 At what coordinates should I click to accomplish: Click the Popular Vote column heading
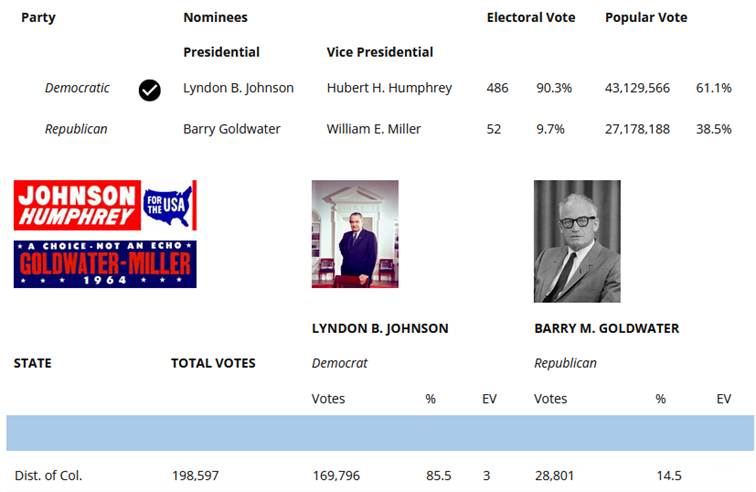pos(646,17)
